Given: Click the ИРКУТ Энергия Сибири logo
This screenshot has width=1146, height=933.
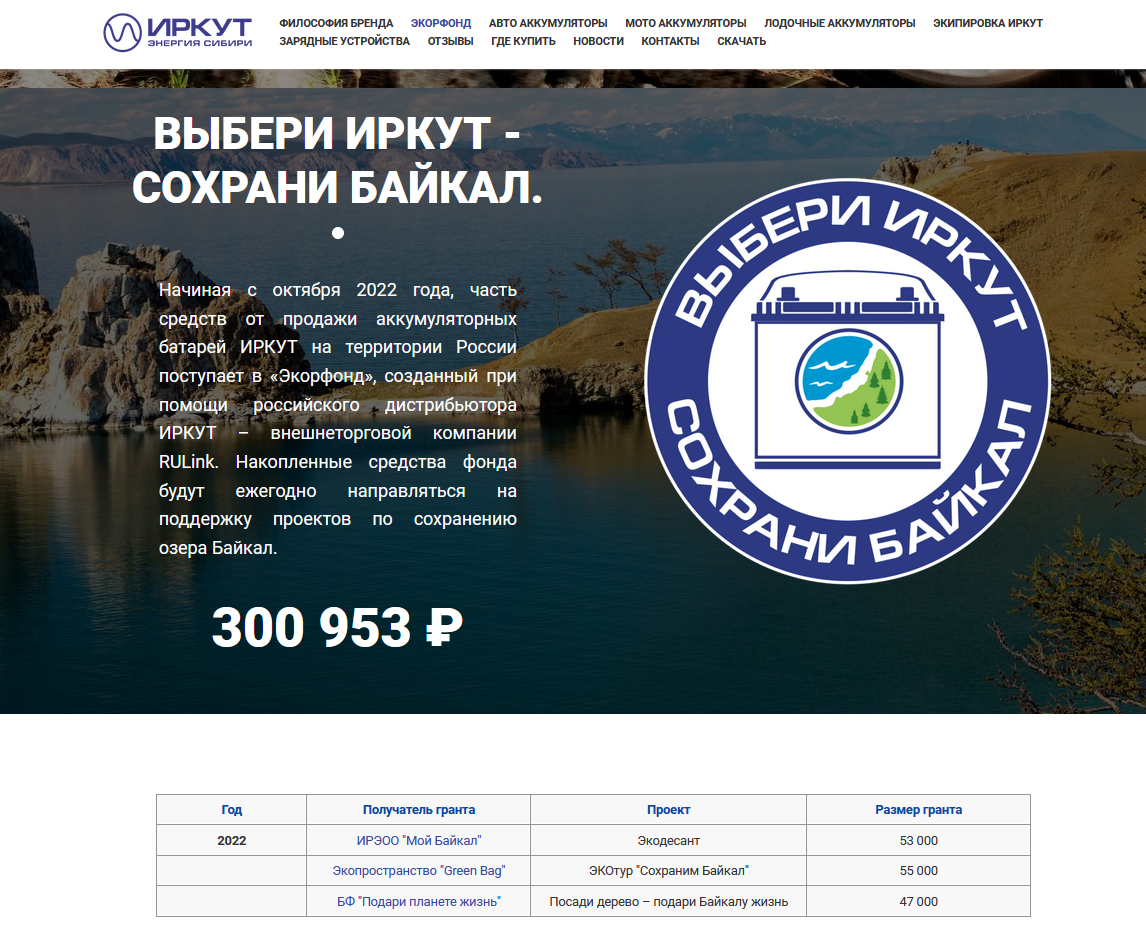Looking at the screenshot, I should (x=178, y=32).
